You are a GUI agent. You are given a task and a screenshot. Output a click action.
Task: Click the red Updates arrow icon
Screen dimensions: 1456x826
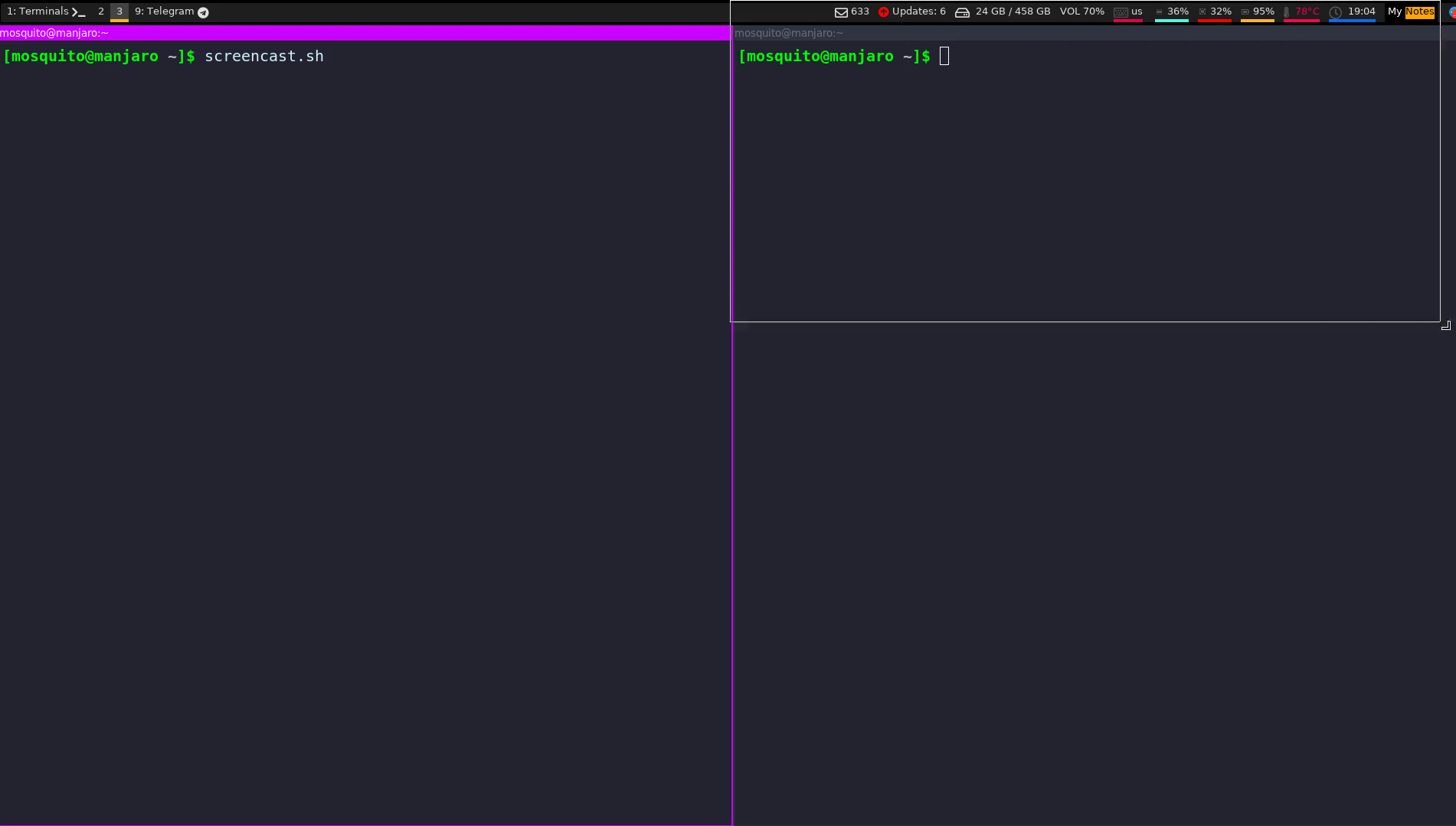coord(883,12)
